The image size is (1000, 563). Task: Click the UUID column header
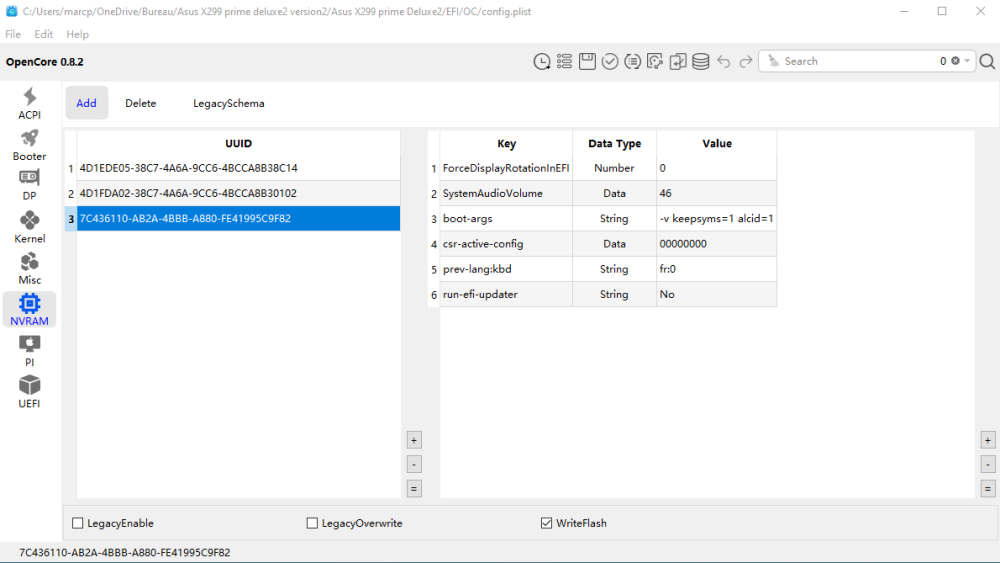[239, 143]
